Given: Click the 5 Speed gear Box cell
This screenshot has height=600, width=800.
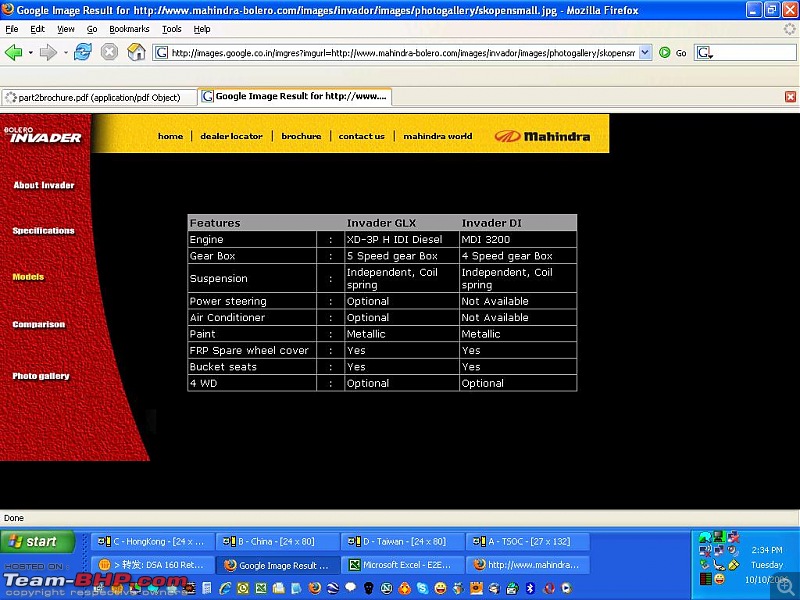Looking at the screenshot, I should tap(402, 256).
